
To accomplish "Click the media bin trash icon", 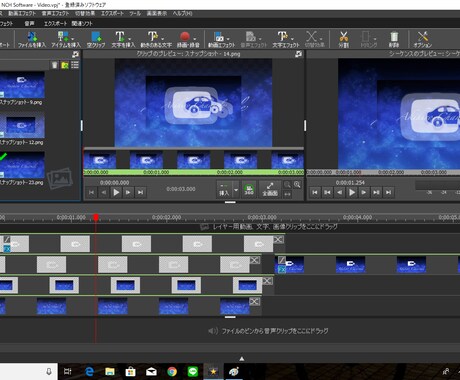I will pos(55,65).
